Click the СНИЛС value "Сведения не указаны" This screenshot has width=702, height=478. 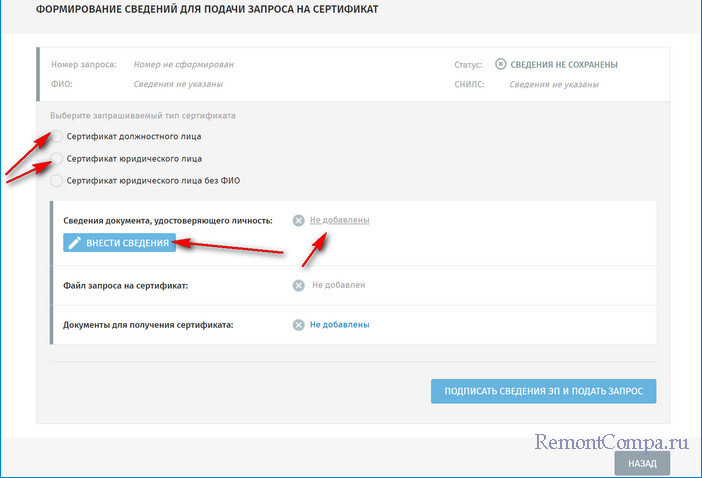click(x=554, y=84)
